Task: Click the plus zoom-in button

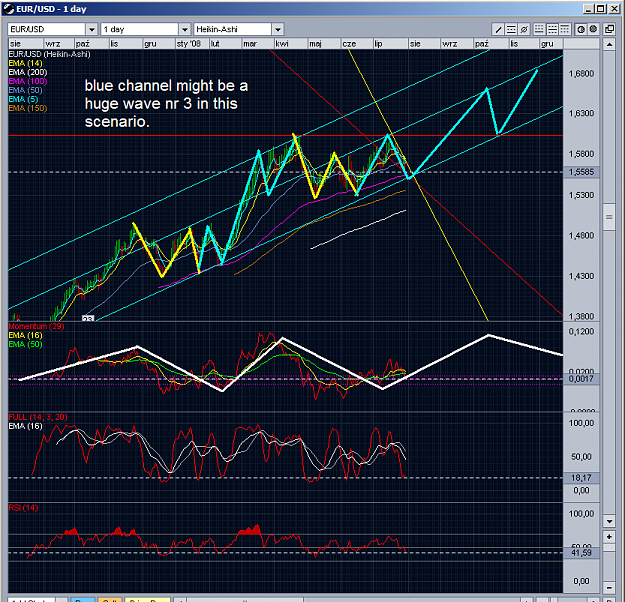Action: (x=609, y=537)
